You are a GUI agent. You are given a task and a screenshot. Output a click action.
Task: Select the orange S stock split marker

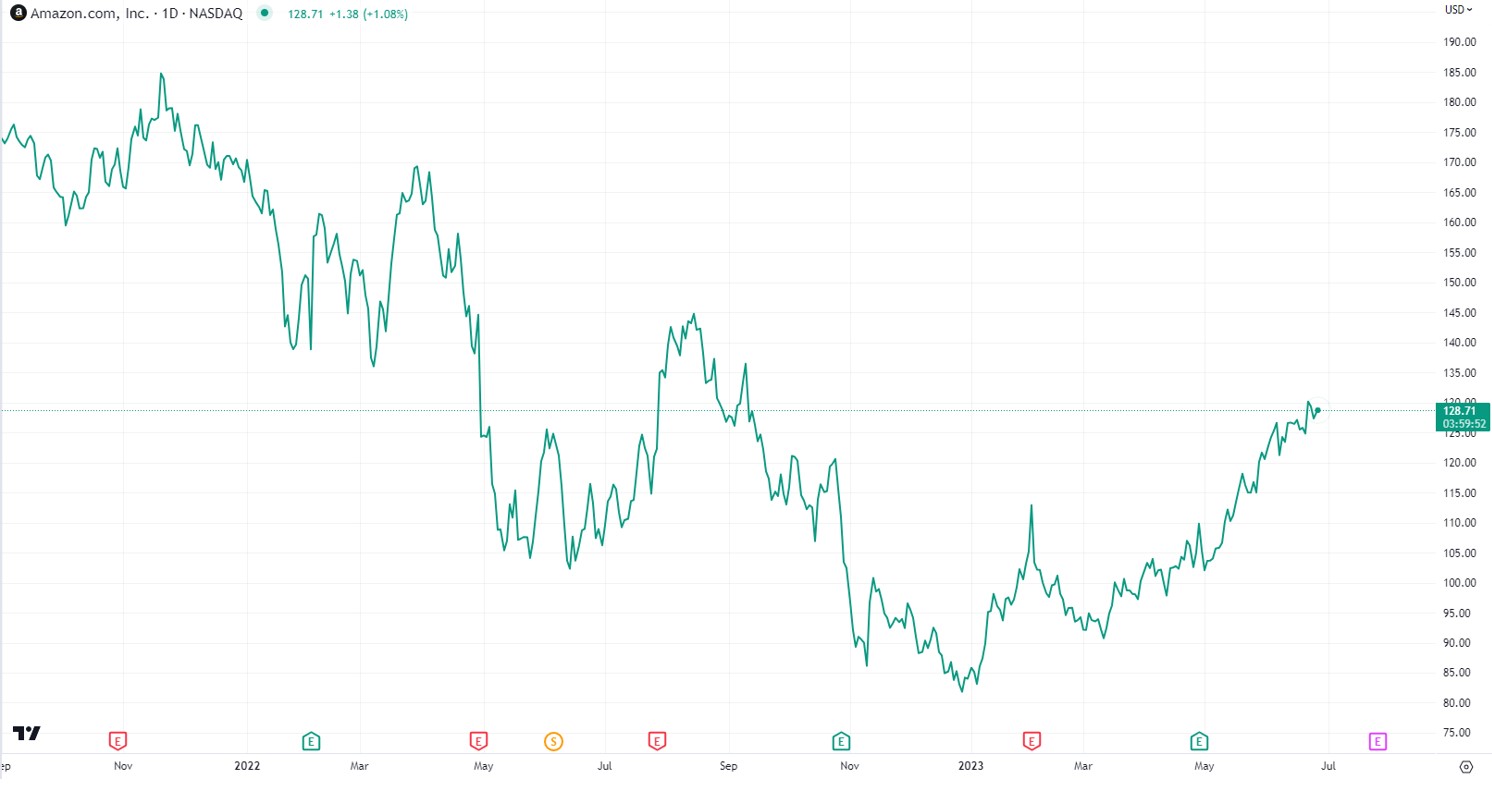point(553,741)
